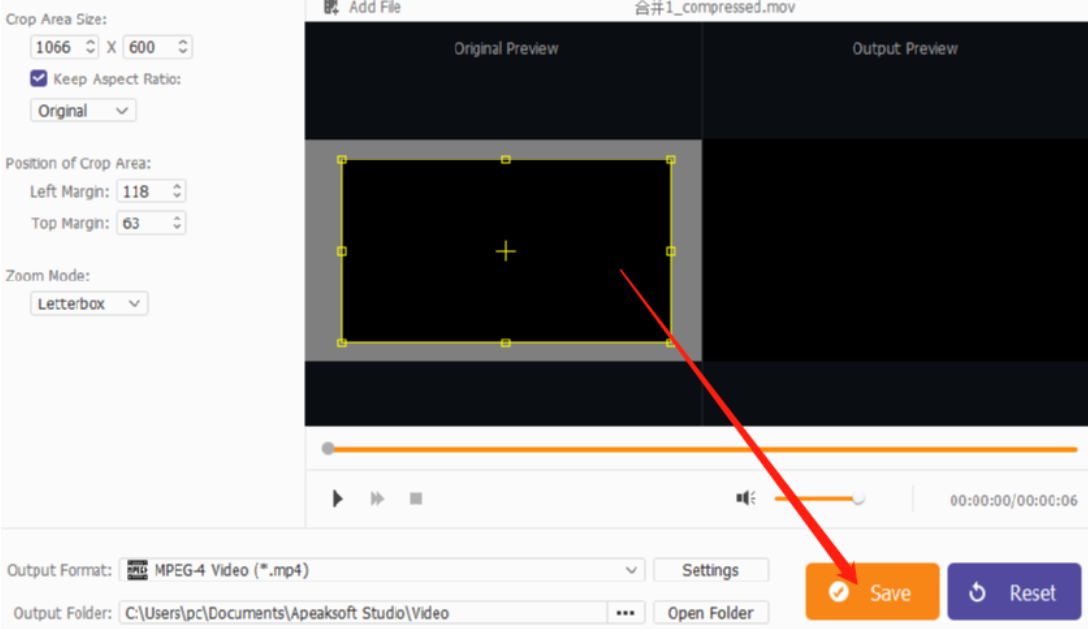Screen dimensions: 1088x629
Task: Click the top-right crop handle
Action: point(671,160)
